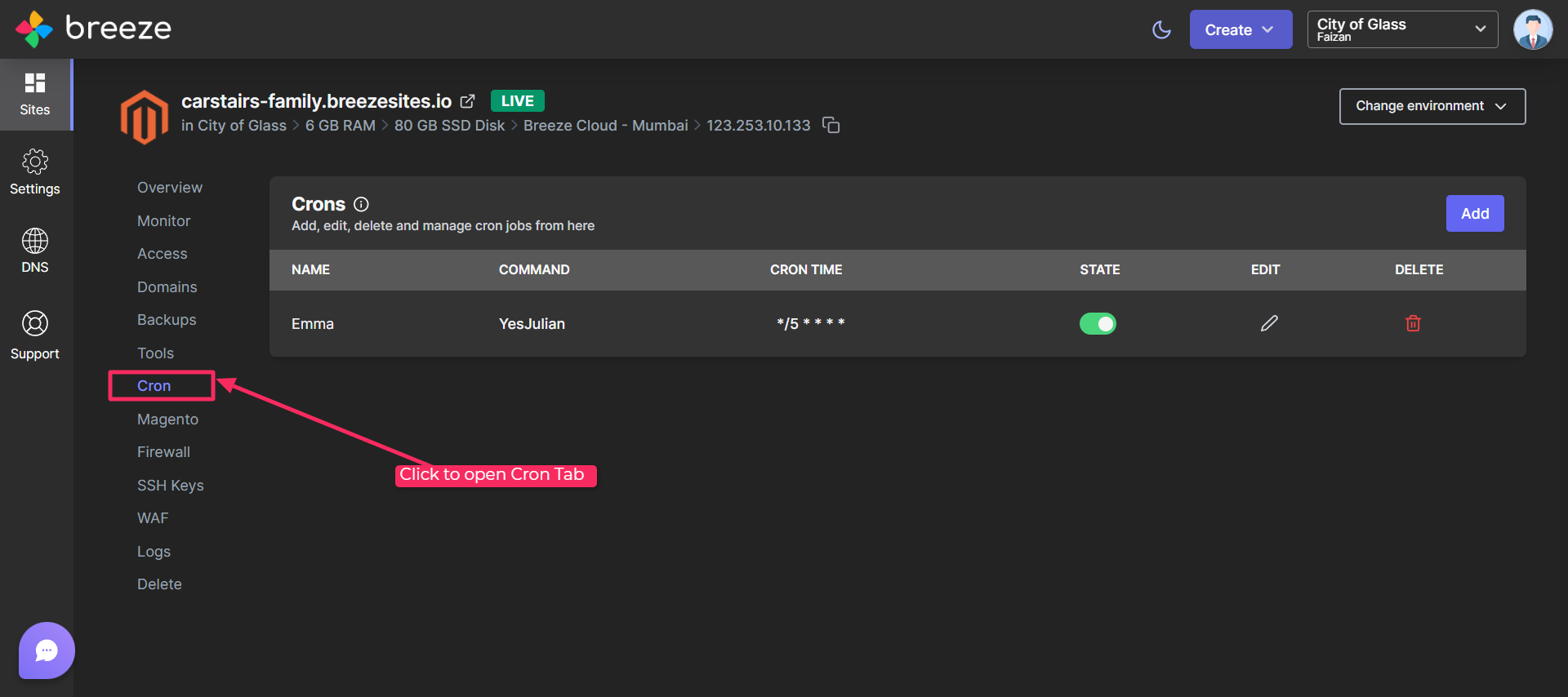This screenshot has height=697, width=1568.
Task: Click the Magento site logo
Action: click(x=145, y=117)
